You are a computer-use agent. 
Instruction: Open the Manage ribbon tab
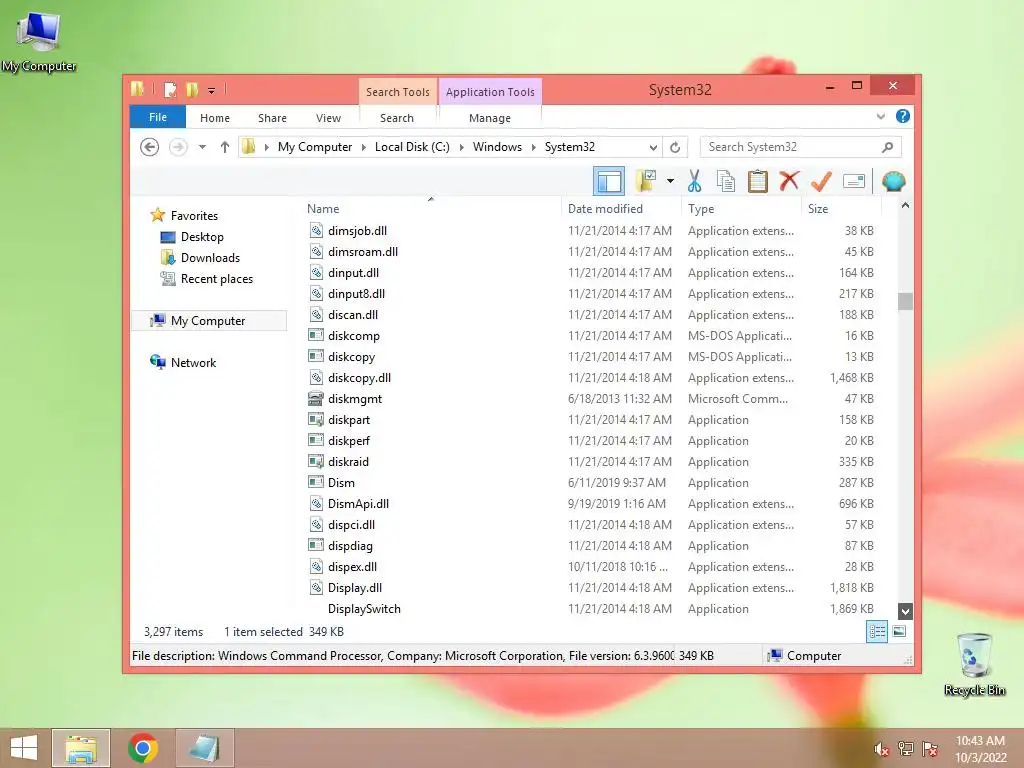pos(489,118)
